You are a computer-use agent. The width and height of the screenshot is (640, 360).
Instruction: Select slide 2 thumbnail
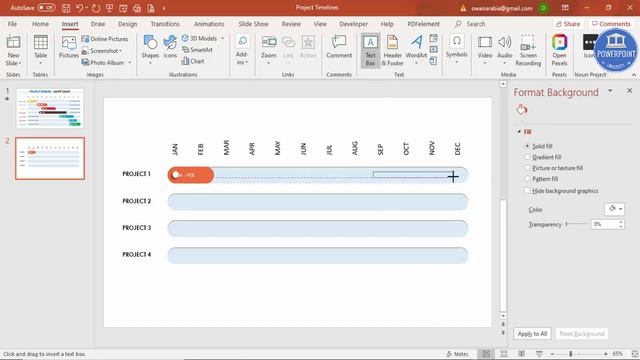click(x=50, y=158)
